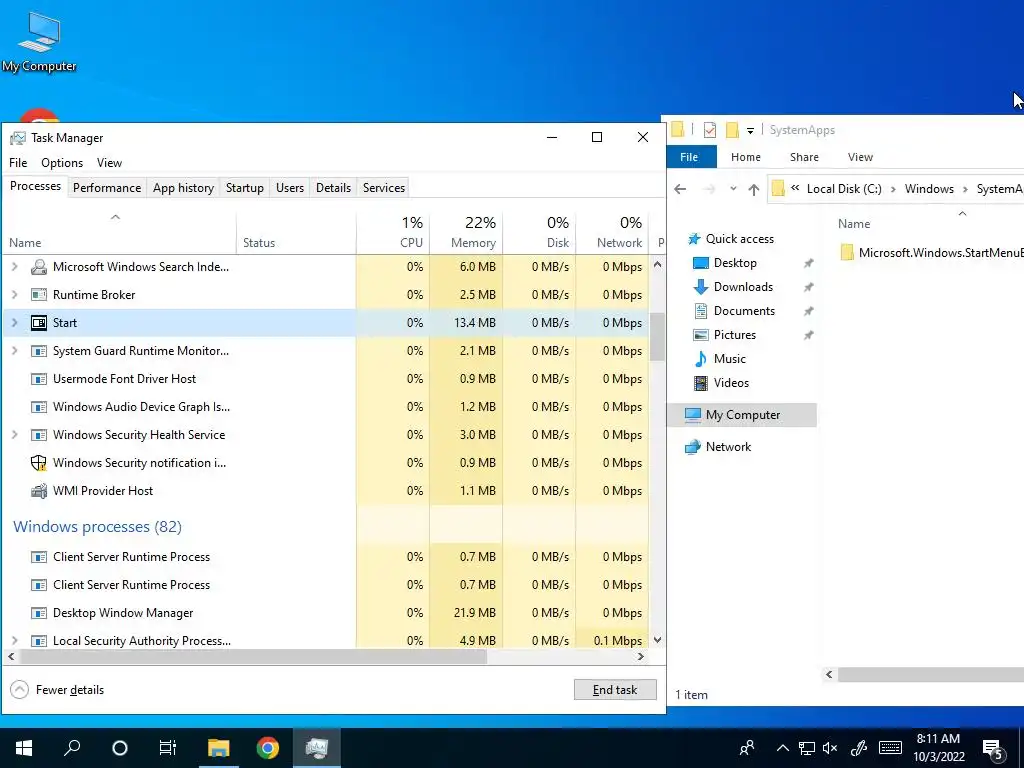
Task: Switch to Details tab
Action: click(334, 187)
